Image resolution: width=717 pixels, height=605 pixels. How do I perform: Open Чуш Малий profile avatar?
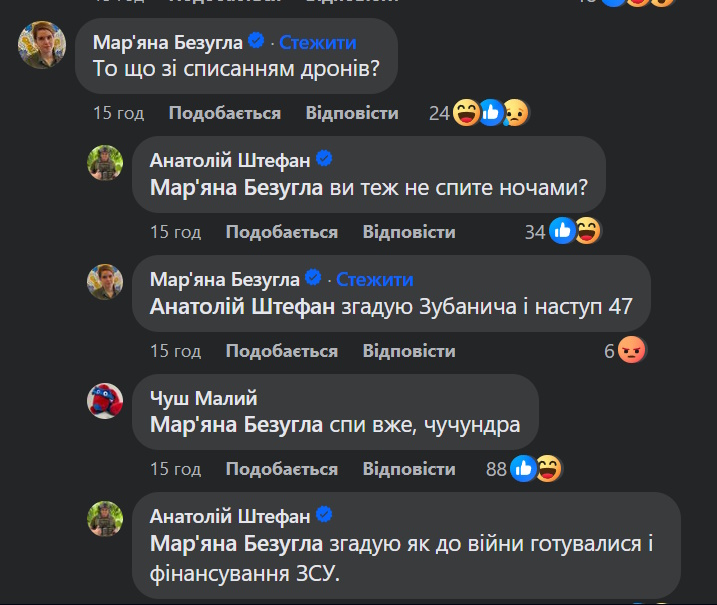pos(105,400)
